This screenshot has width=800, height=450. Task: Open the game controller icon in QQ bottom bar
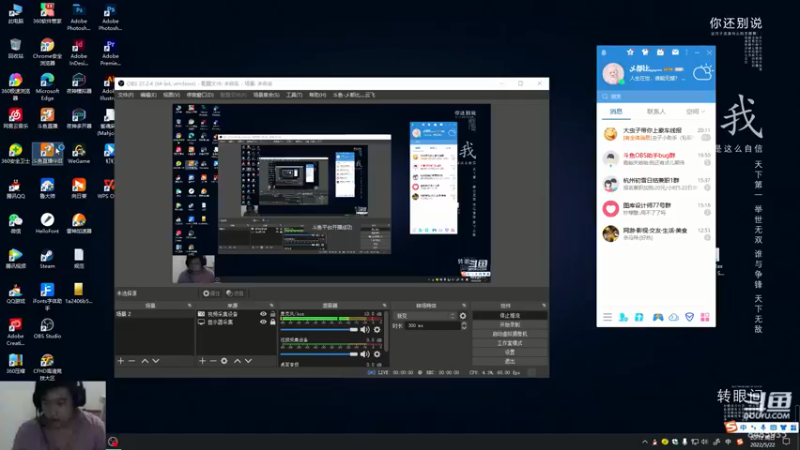tap(658, 317)
